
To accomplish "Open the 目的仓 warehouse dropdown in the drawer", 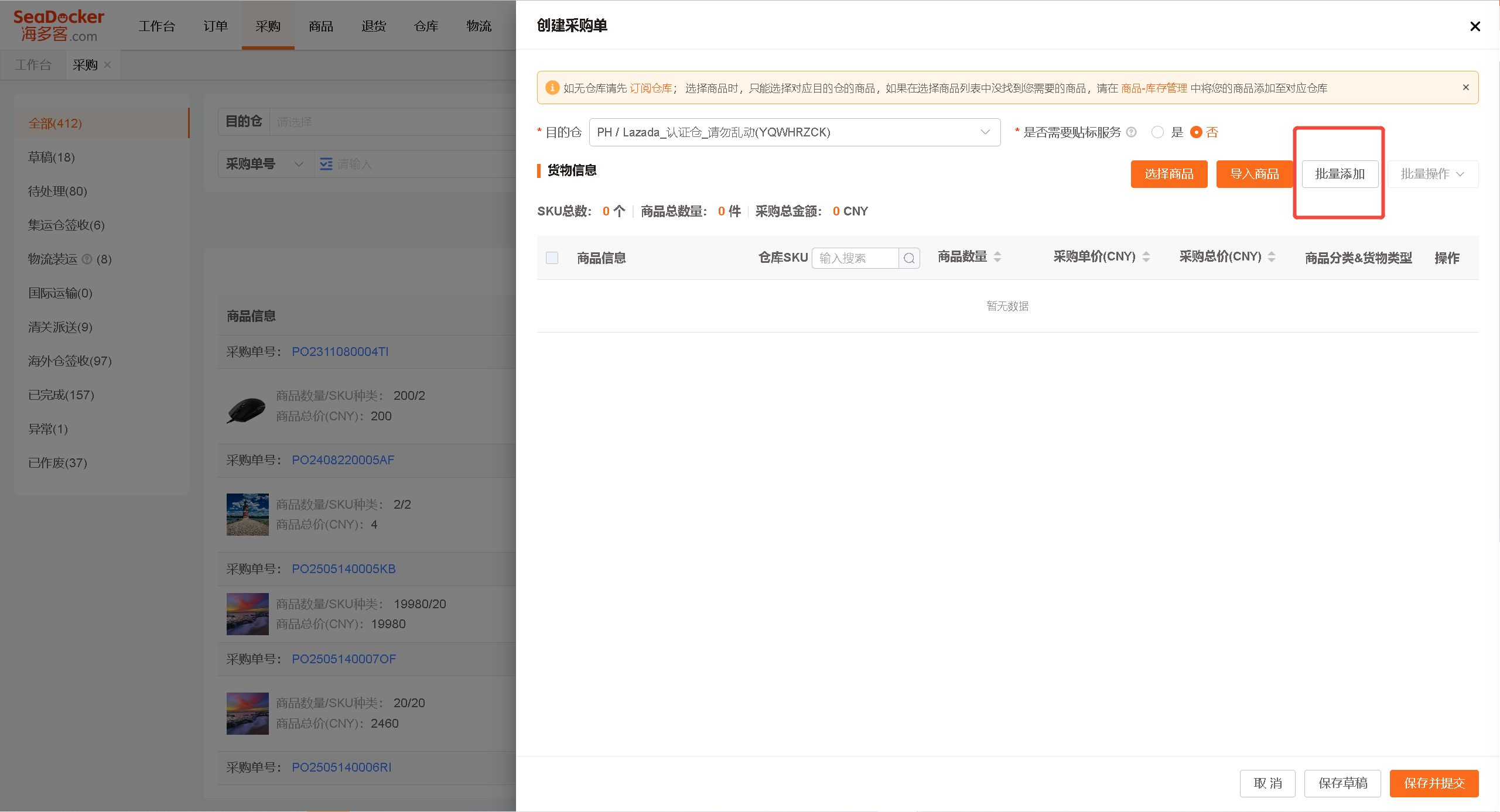I will [x=795, y=132].
